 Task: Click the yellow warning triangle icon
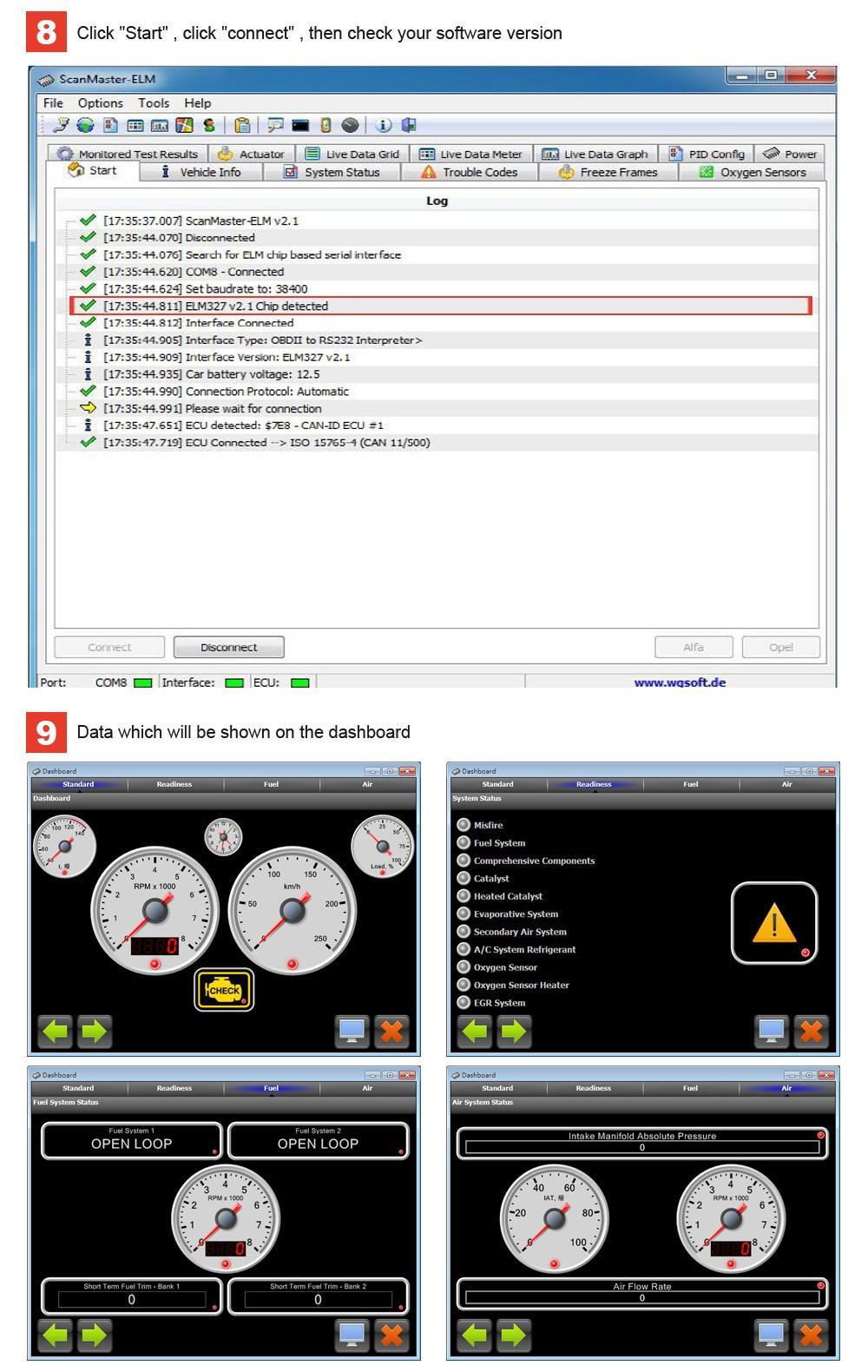773,923
